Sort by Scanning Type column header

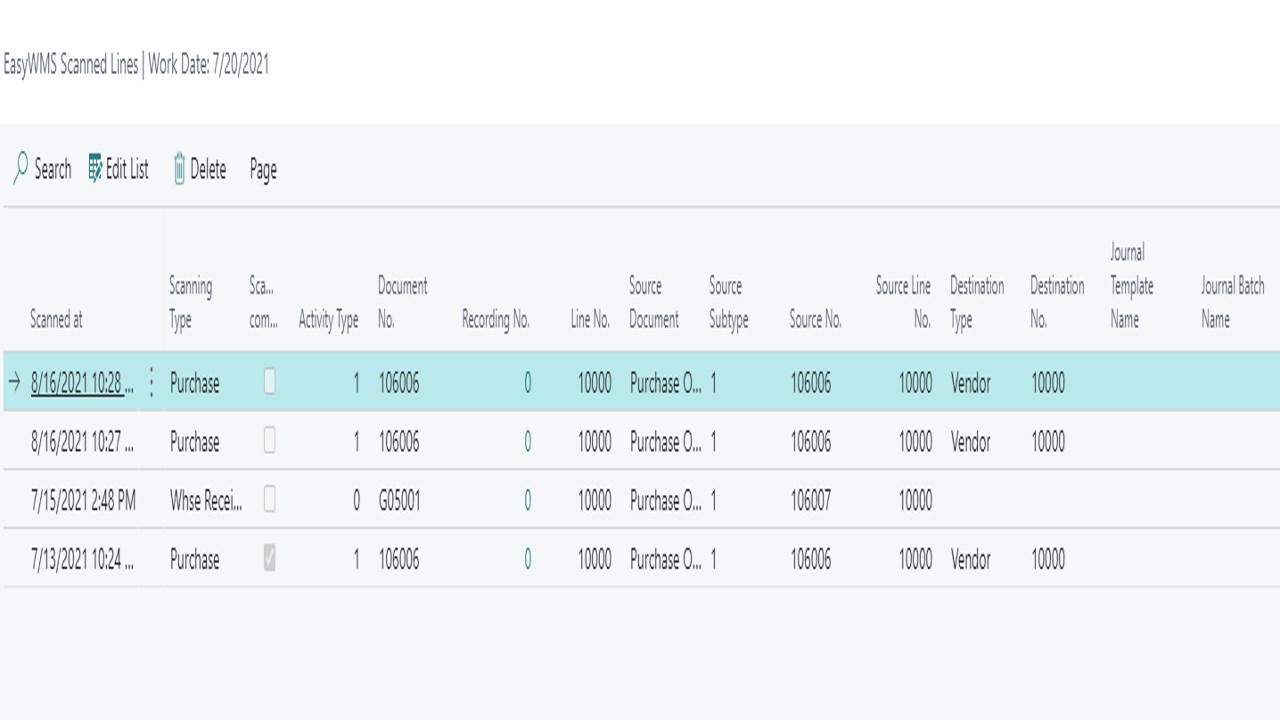pos(190,303)
